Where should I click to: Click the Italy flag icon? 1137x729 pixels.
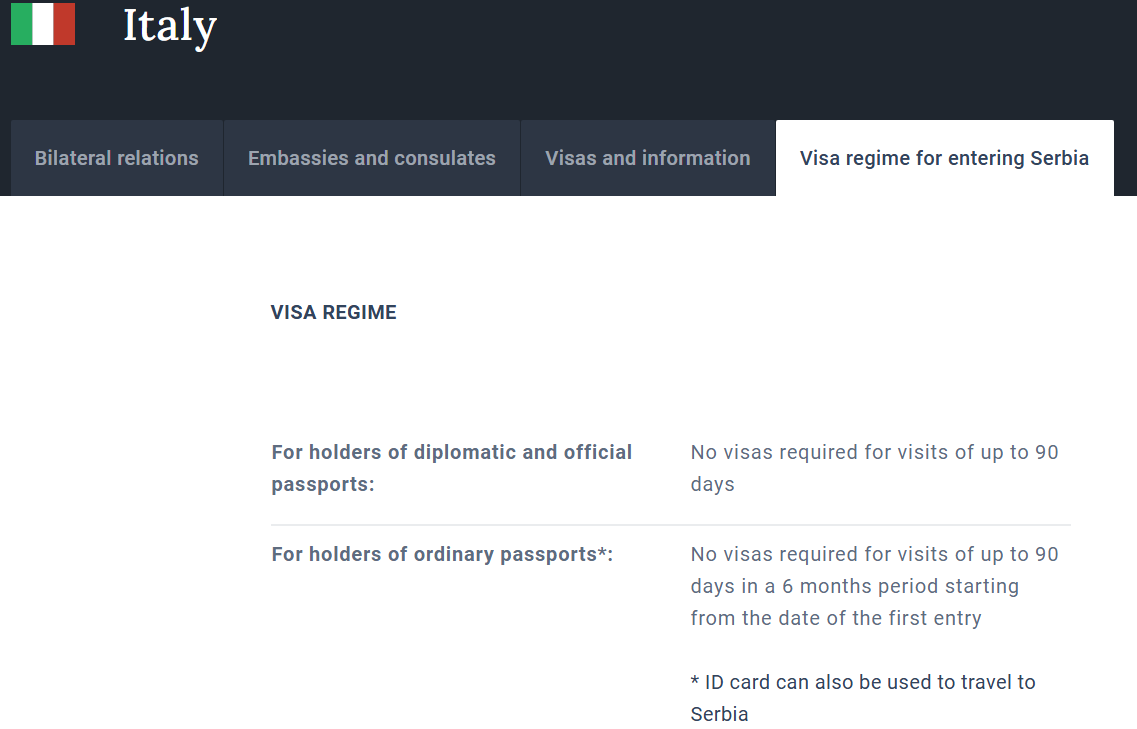coord(43,24)
